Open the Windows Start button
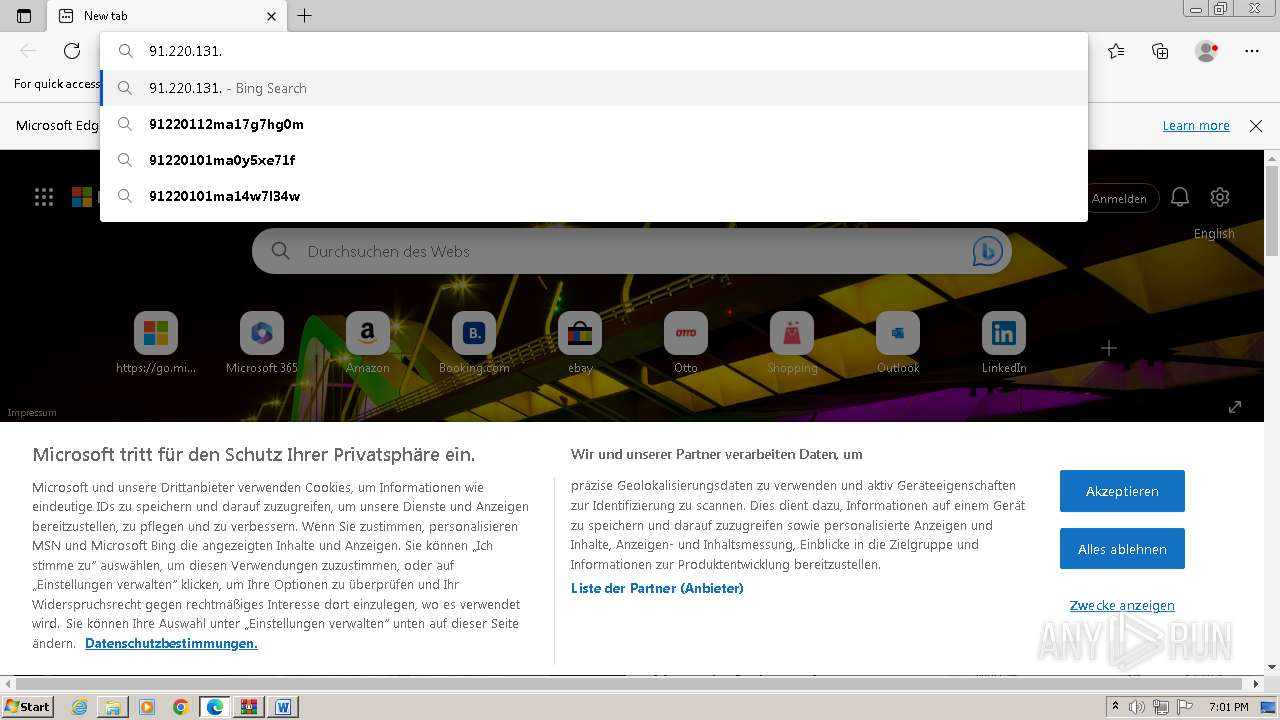This screenshot has width=1280, height=720. (x=28, y=707)
